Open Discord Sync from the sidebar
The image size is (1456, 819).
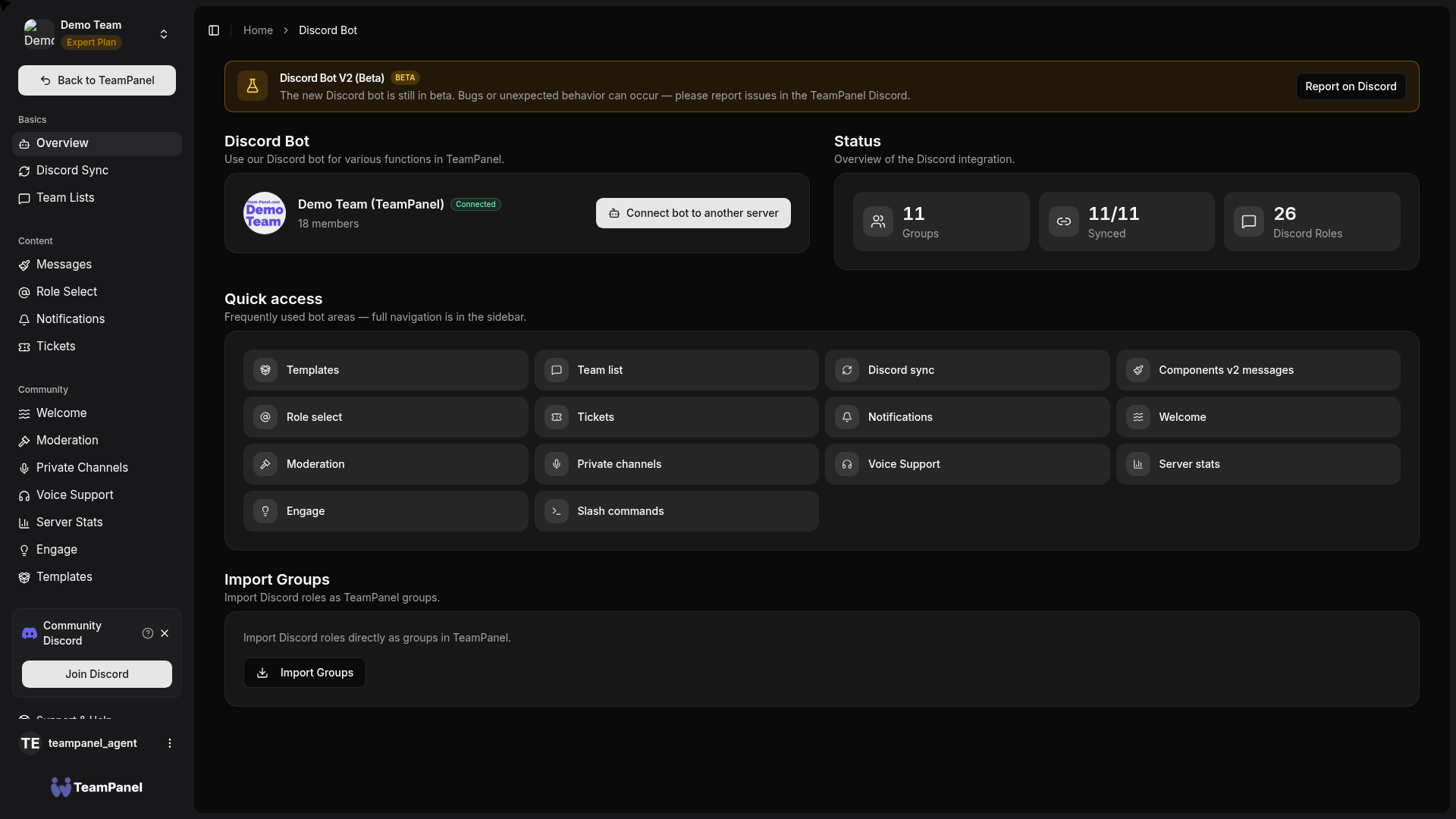pyautogui.click(x=97, y=171)
